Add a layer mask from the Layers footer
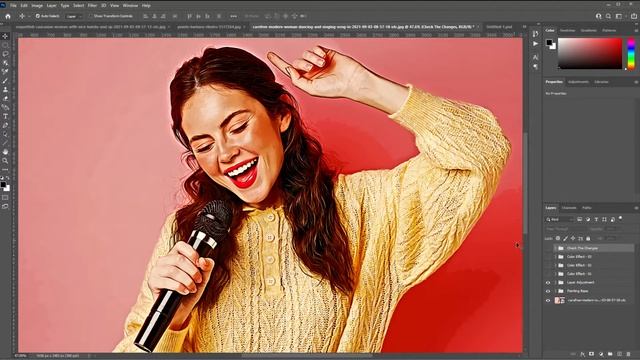The width and height of the screenshot is (640, 360). coord(591,354)
